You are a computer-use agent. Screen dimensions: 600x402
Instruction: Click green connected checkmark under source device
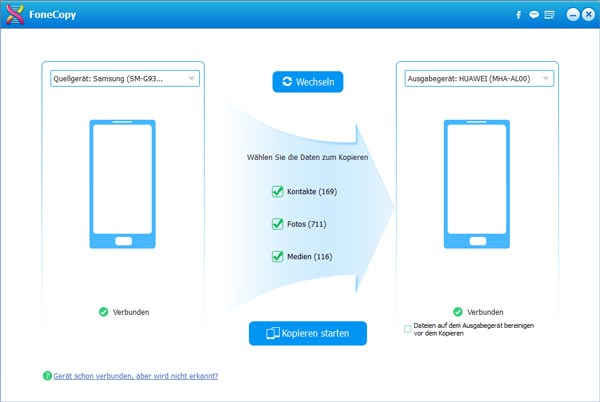[x=104, y=312]
